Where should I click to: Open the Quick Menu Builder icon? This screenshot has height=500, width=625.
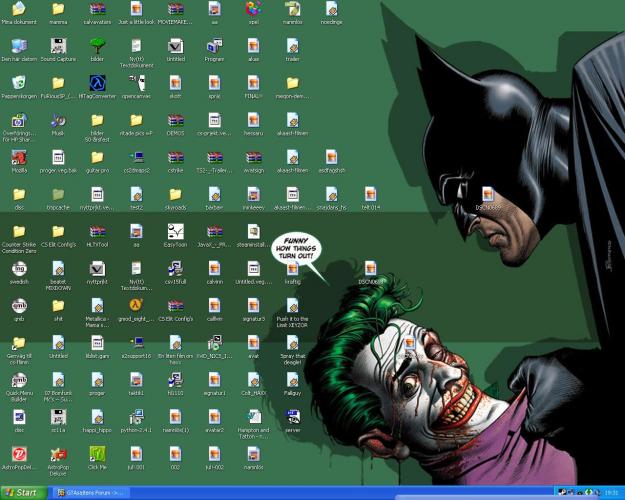pyautogui.click(x=19, y=380)
